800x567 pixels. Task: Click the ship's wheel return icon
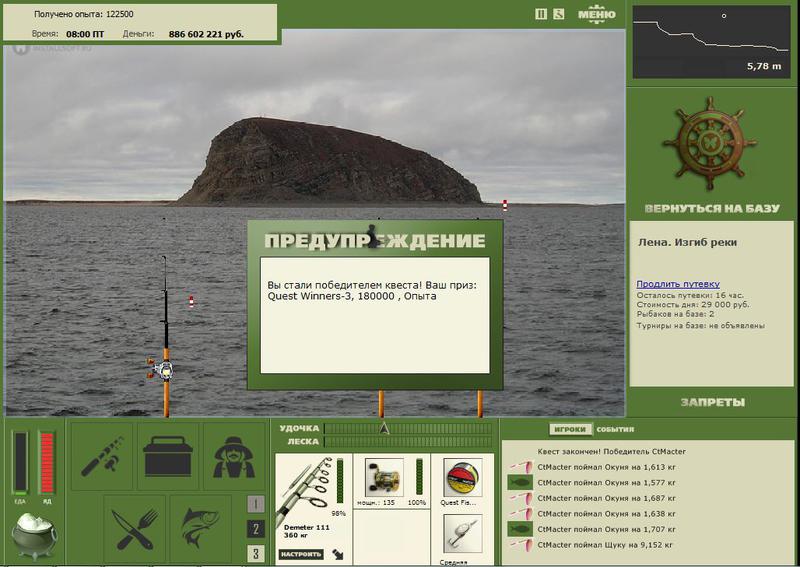(710, 143)
